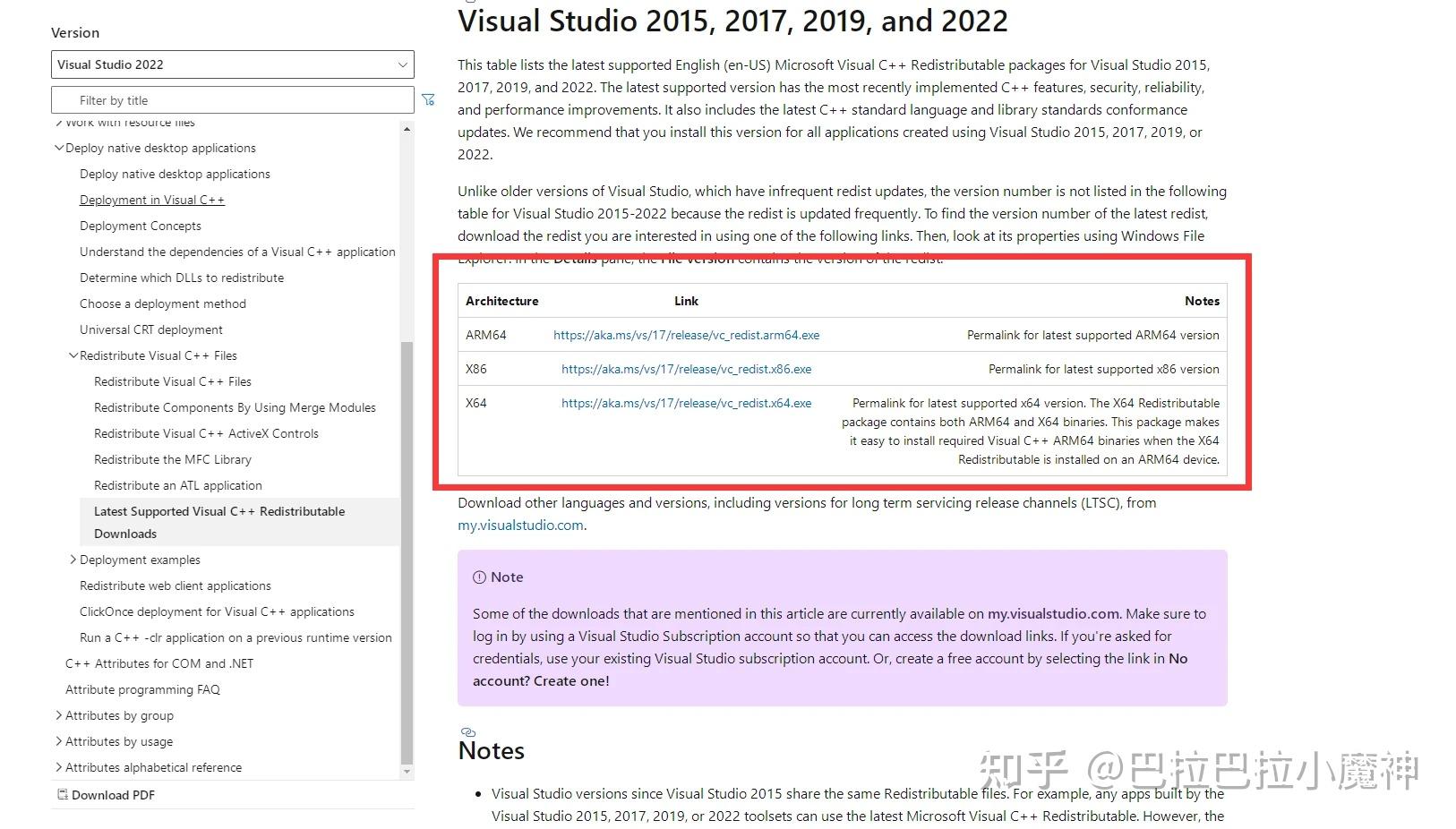Select Attribute programming FAQ
The image size is (1456, 829).
click(142, 689)
